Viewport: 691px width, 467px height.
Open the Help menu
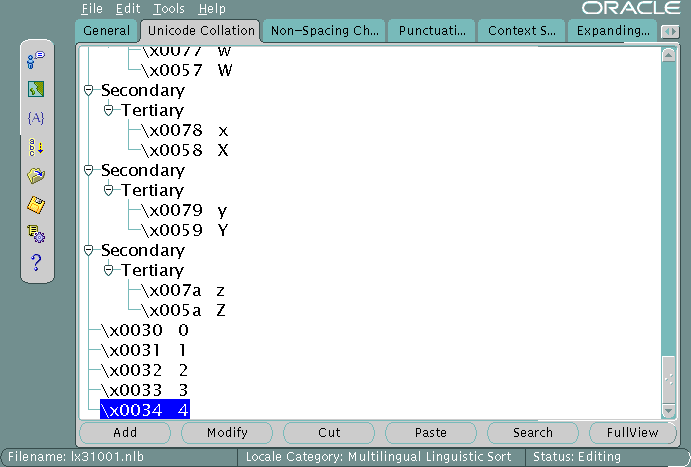point(212,8)
